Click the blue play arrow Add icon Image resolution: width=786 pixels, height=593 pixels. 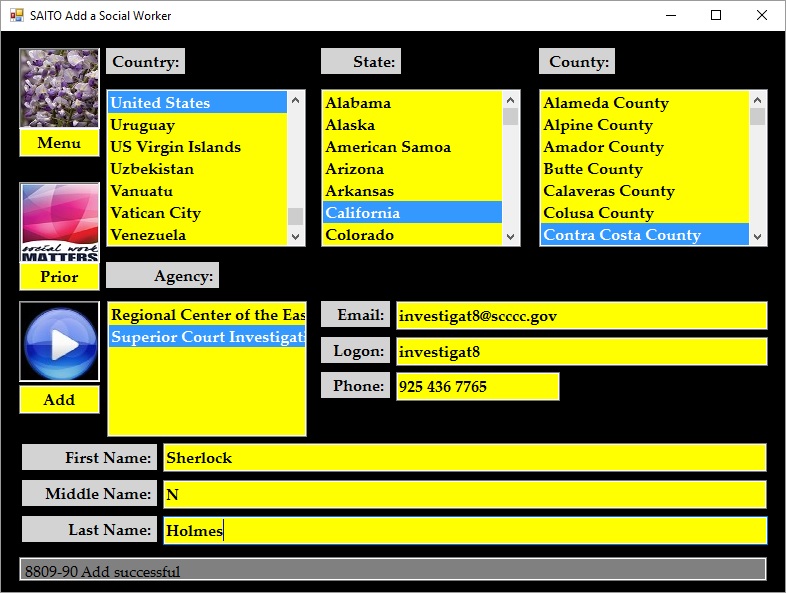[59, 342]
